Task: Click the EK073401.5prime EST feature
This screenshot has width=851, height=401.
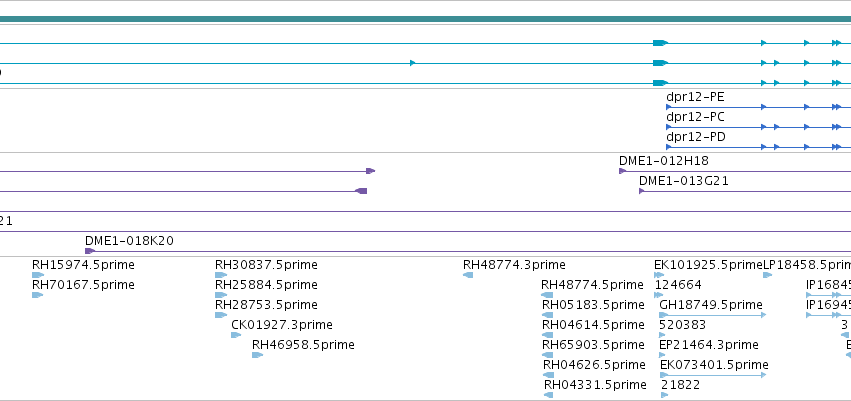Action: 713,375
